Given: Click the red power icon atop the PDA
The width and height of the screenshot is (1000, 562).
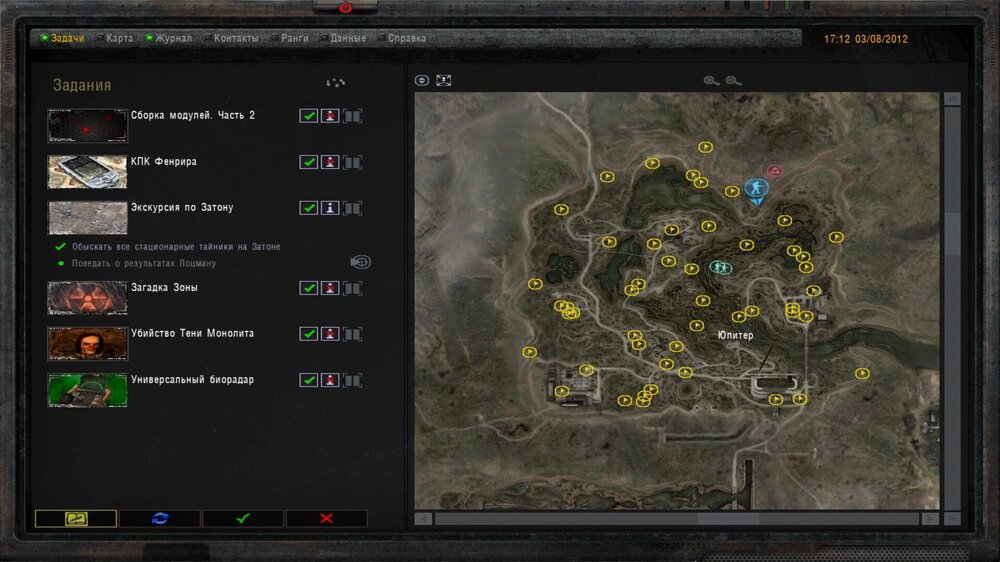Looking at the screenshot, I should (346, 8).
